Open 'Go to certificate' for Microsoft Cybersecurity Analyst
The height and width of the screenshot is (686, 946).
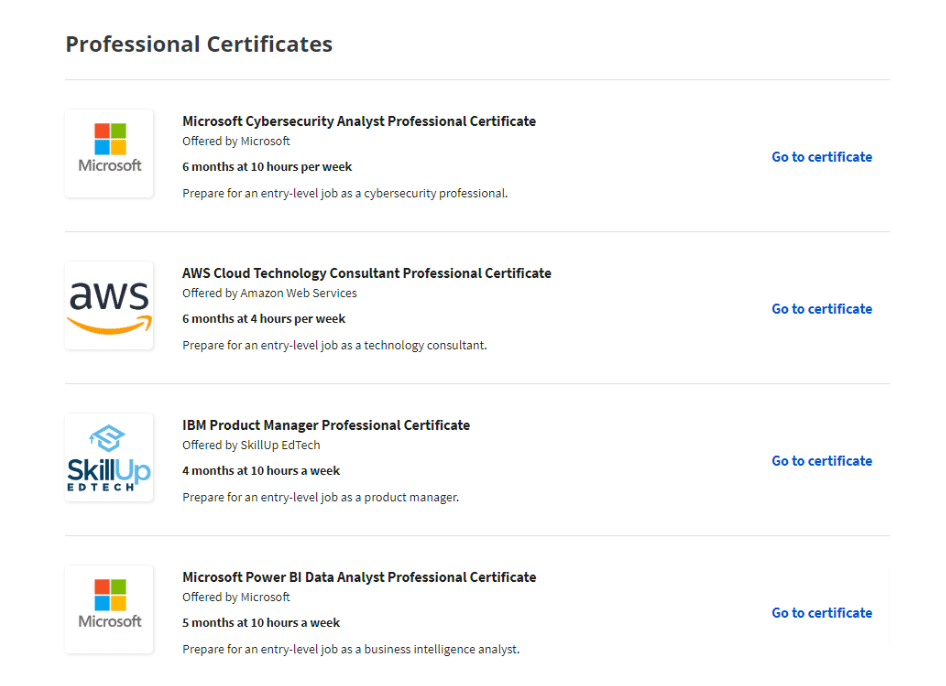click(822, 157)
